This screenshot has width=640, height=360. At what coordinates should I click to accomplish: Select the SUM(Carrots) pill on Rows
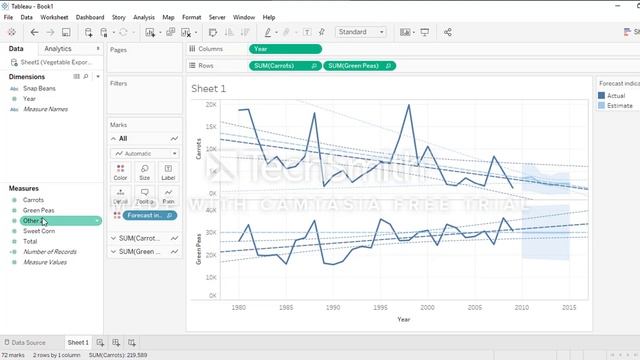click(285, 66)
